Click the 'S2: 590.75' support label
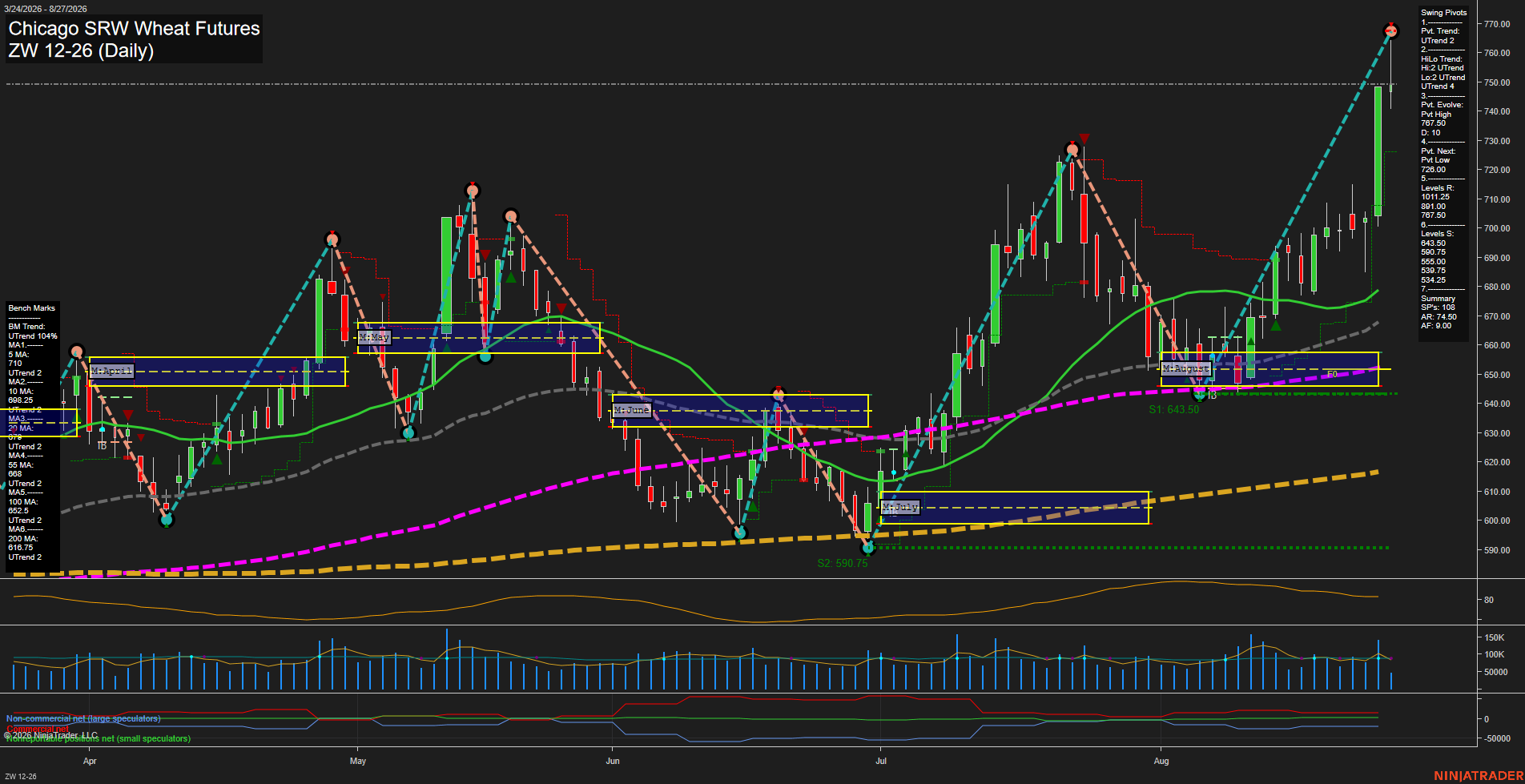The width and height of the screenshot is (1525, 784). click(x=843, y=563)
